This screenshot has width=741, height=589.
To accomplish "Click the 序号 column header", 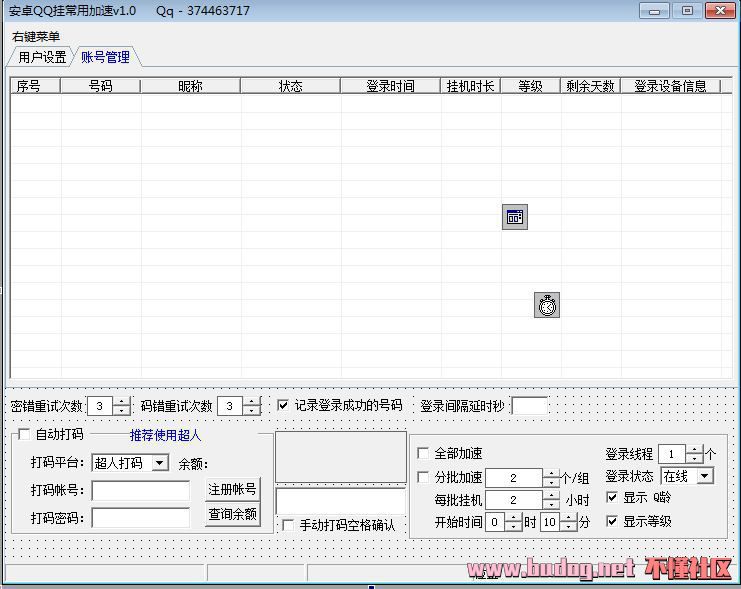I will point(35,86).
